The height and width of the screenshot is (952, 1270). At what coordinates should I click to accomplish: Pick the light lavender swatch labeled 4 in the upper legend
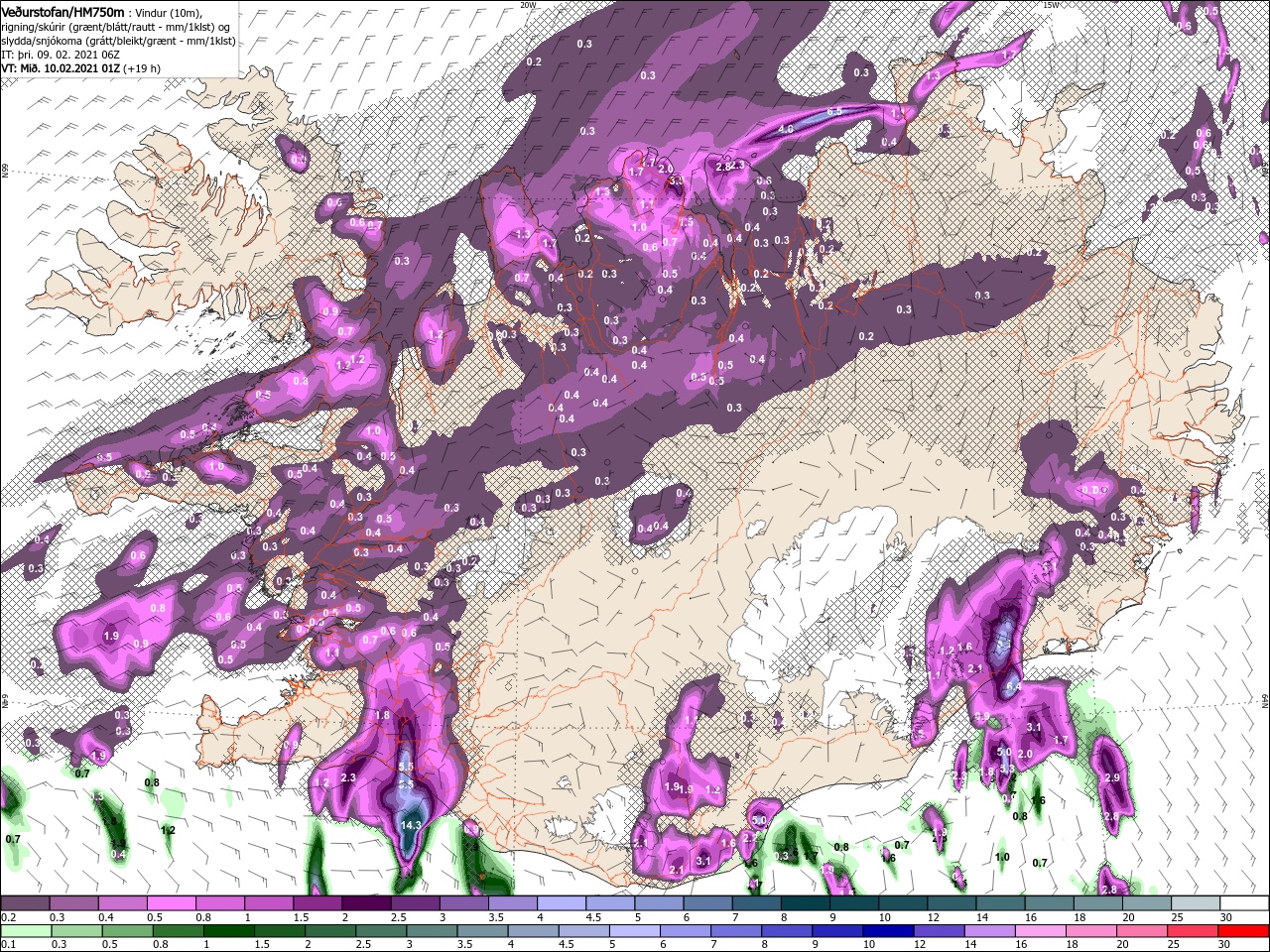pyautogui.click(x=562, y=903)
